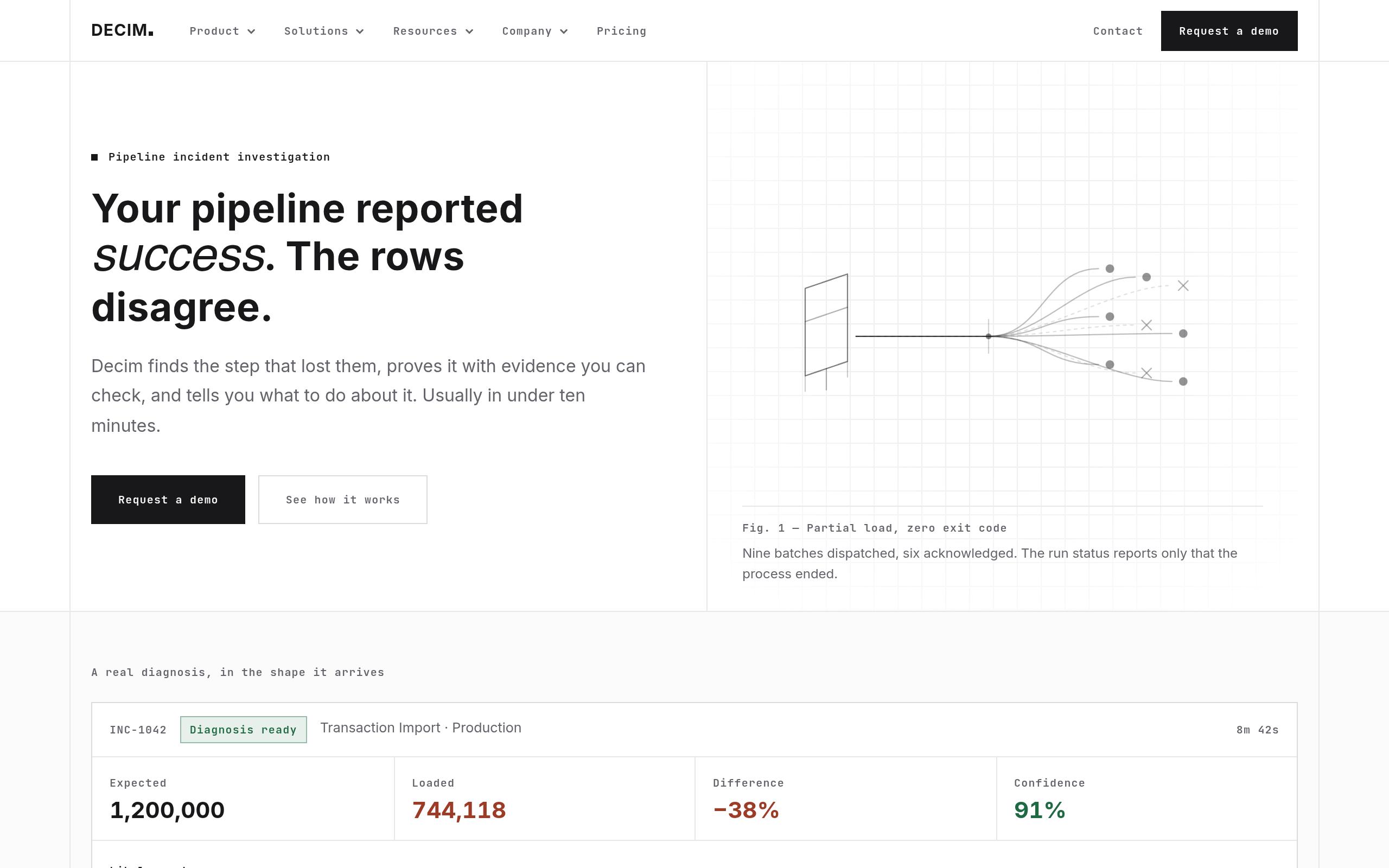Image resolution: width=1389 pixels, height=868 pixels.
Task: Click Transaction Import · Production title
Action: (x=420, y=728)
